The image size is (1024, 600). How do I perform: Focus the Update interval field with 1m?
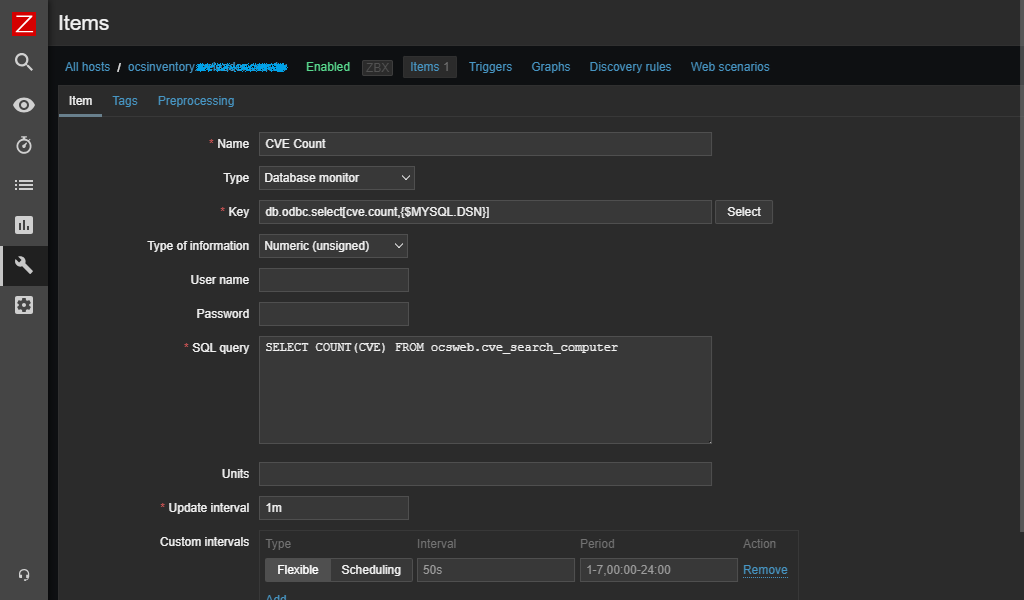[334, 508]
